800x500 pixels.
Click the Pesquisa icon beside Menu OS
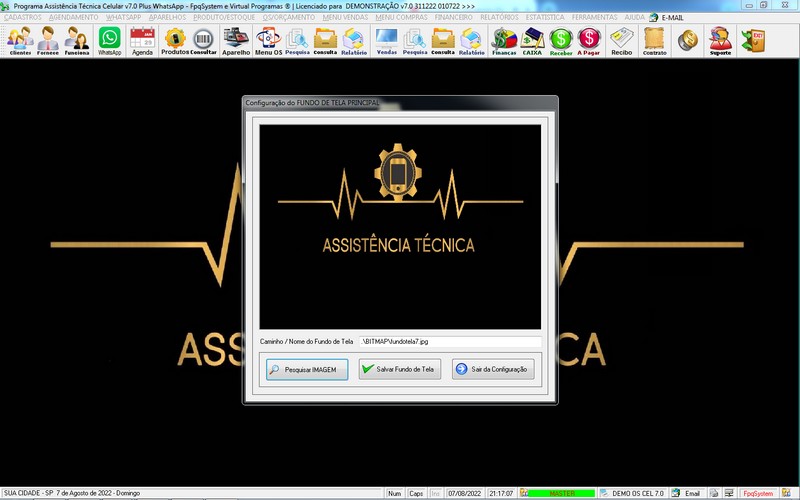click(297, 41)
